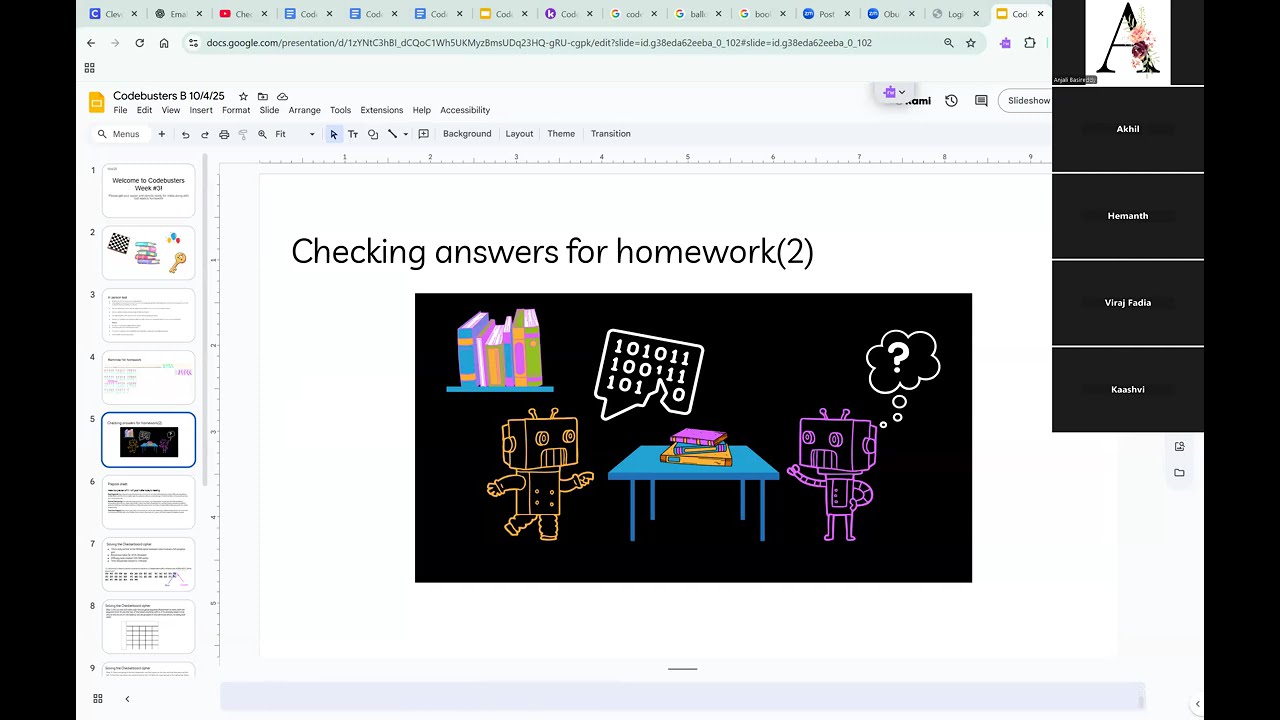Collapse the filmstrip with arrow icon

coord(127,698)
